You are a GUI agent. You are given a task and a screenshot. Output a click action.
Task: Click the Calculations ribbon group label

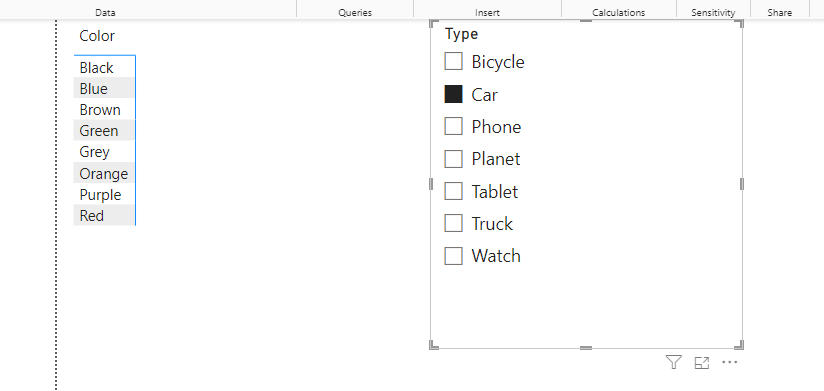tap(619, 13)
